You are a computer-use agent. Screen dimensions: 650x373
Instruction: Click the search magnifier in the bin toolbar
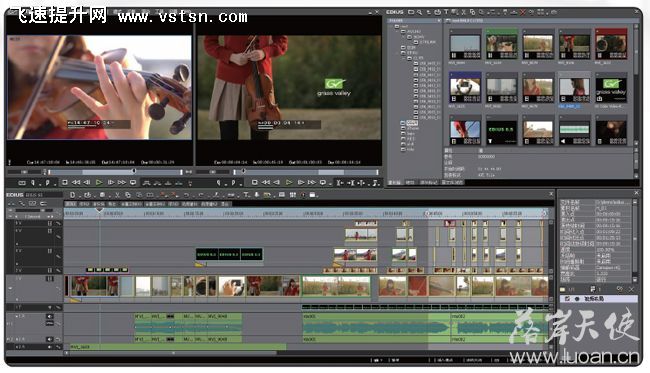point(419,12)
